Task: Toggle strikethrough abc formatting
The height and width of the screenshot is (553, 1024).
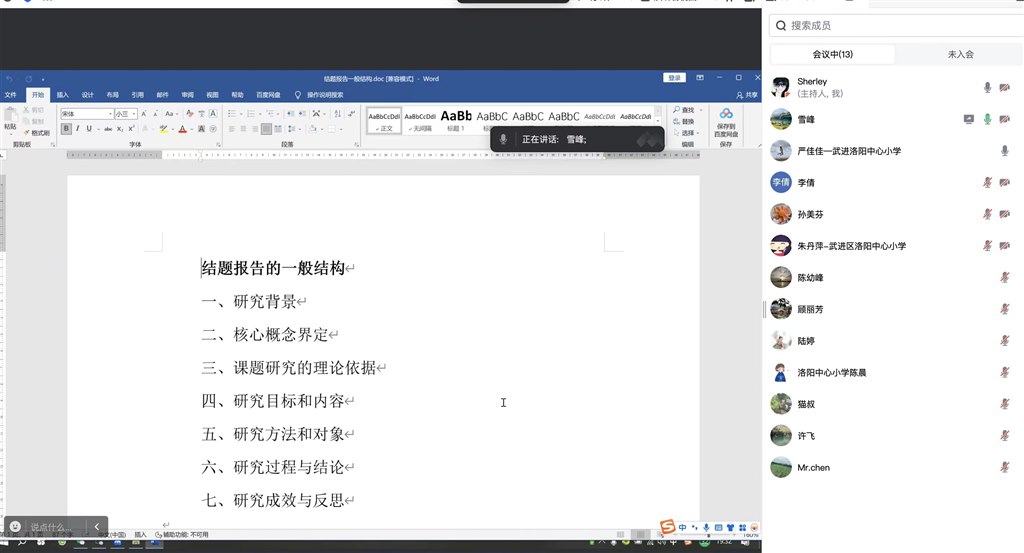Action: click(108, 129)
